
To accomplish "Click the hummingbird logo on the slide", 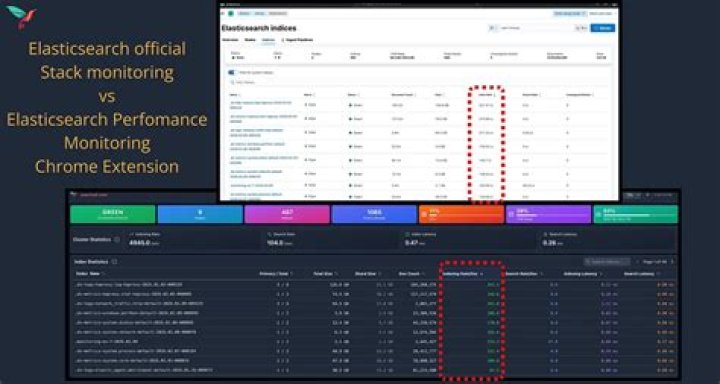I will [22, 17].
